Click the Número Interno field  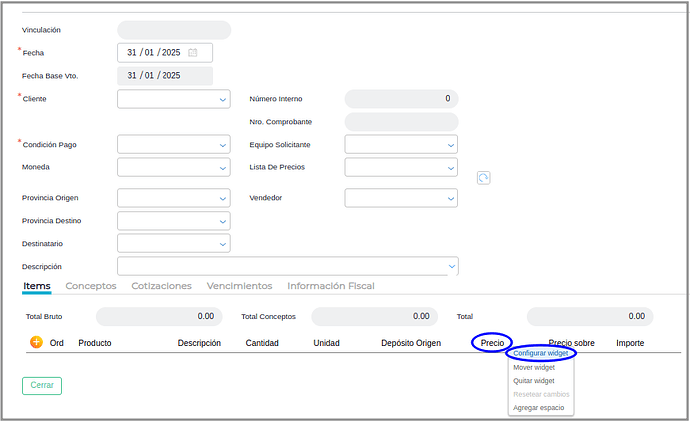point(401,99)
